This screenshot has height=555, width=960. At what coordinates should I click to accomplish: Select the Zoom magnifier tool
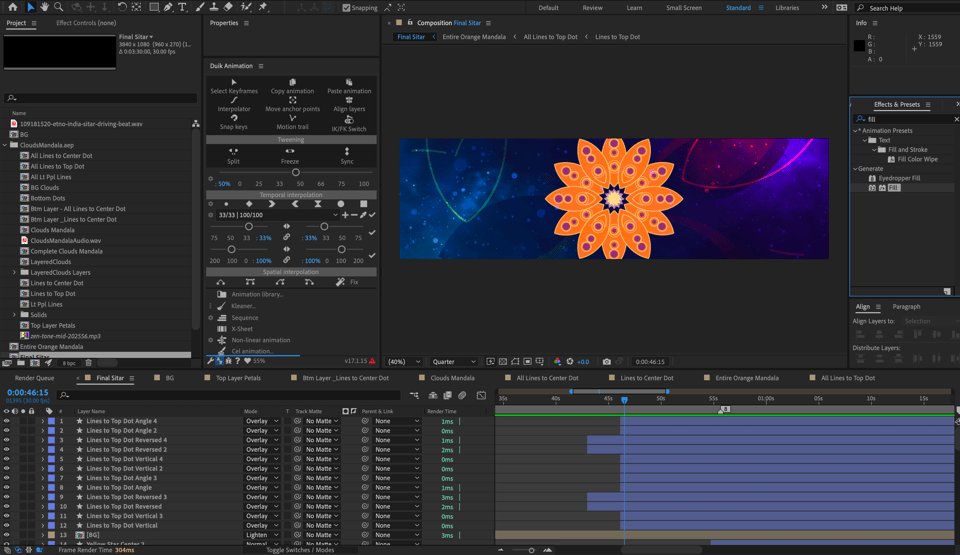point(58,7)
